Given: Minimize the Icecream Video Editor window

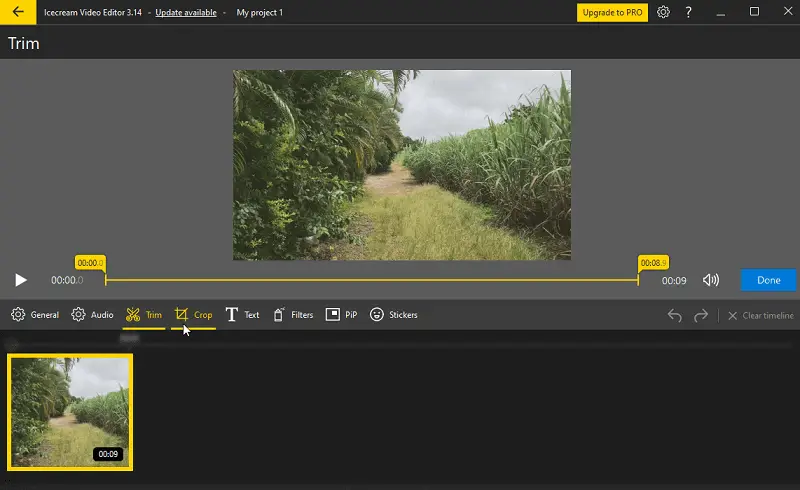Looking at the screenshot, I should point(720,12).
